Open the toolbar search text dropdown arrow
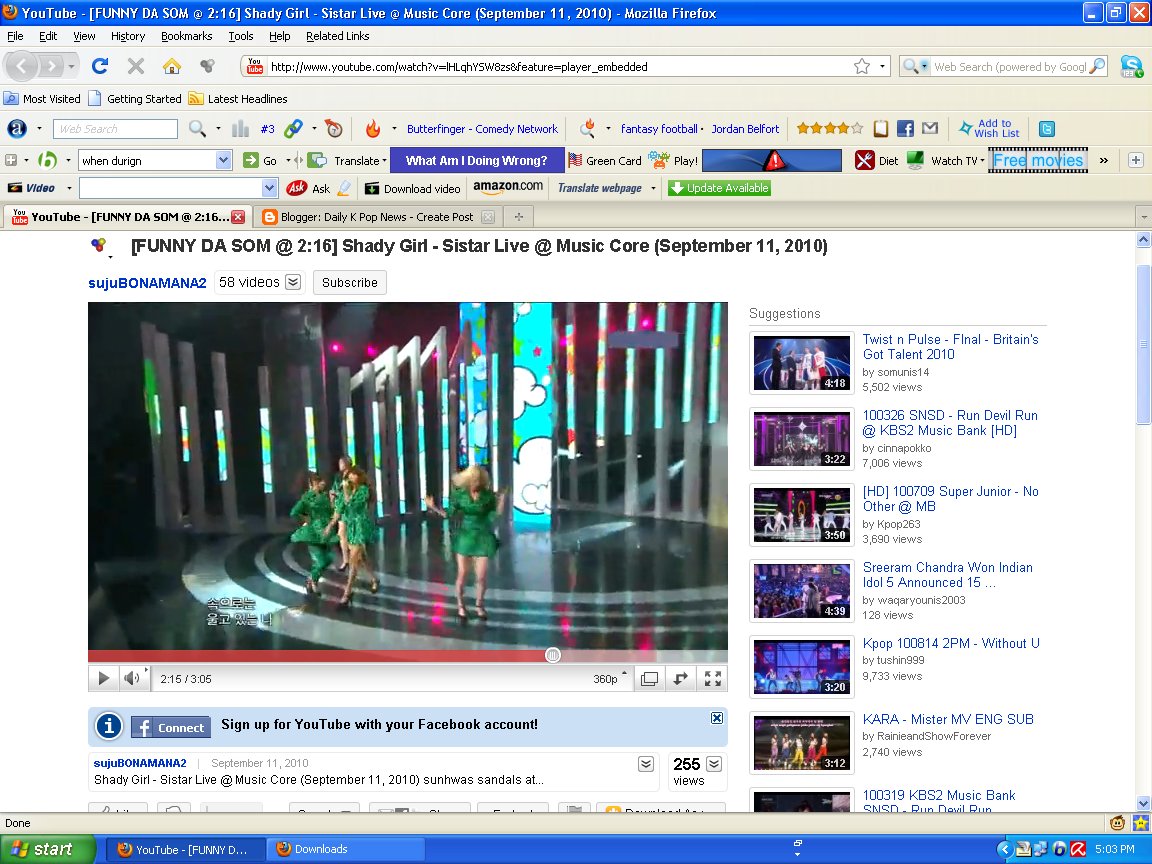This screenshot has width=1152, height=864. [x=223, y=160]
